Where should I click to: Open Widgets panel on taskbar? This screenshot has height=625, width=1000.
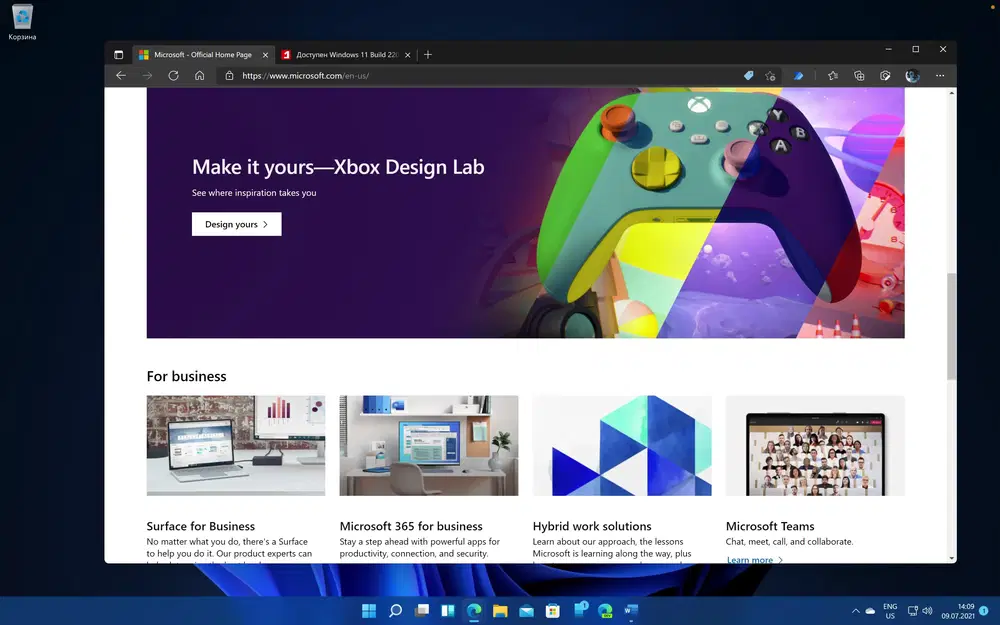[x=448, y=611]
